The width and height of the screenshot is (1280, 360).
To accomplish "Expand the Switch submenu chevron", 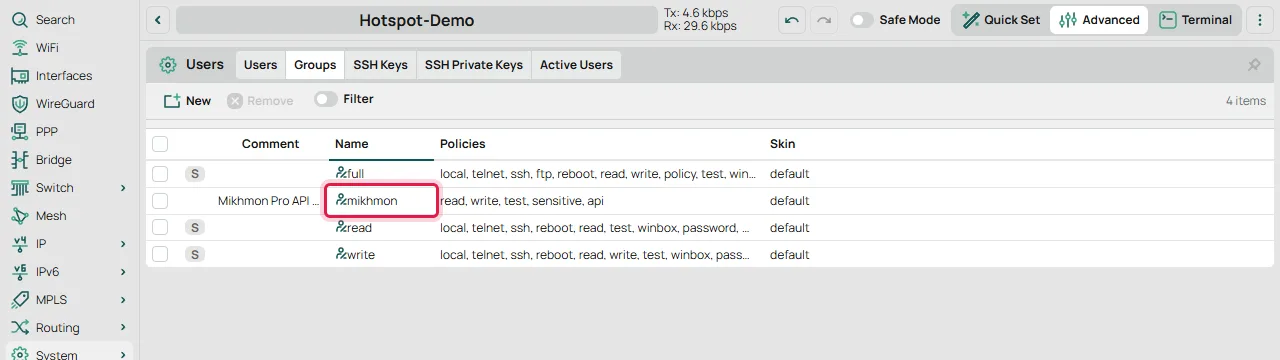I will (x=123, y=188).
